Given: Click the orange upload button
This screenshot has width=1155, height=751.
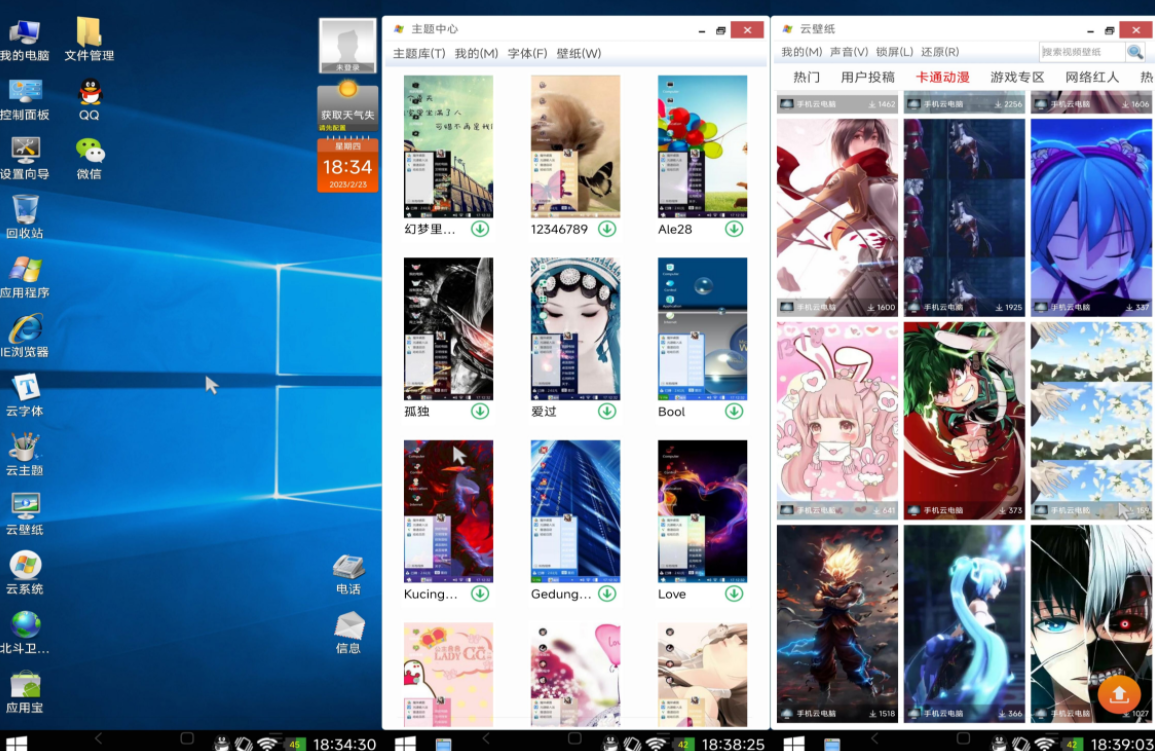Looking at the screenshot, I should pos(1119,695).
